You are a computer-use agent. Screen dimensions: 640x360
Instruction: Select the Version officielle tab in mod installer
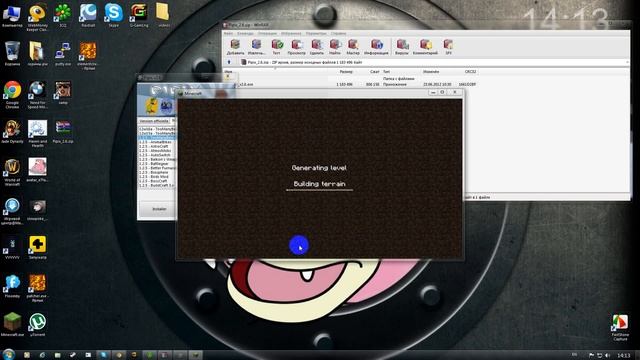click(154, 121)
